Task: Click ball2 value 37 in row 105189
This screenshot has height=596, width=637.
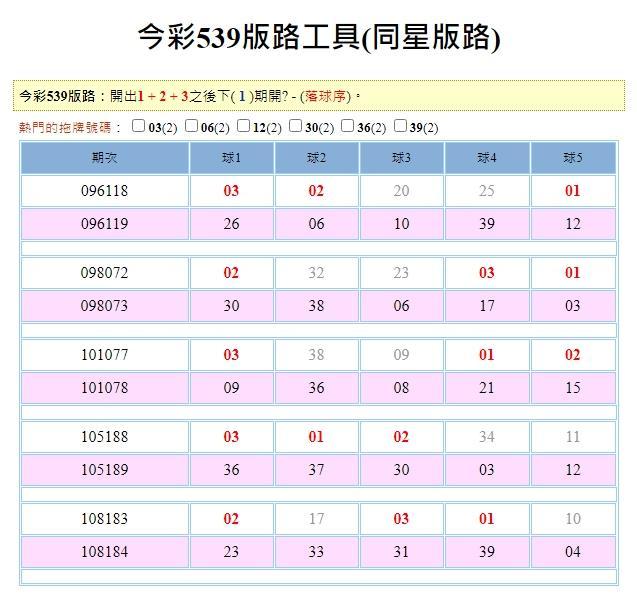Action: tap(316, 470)
